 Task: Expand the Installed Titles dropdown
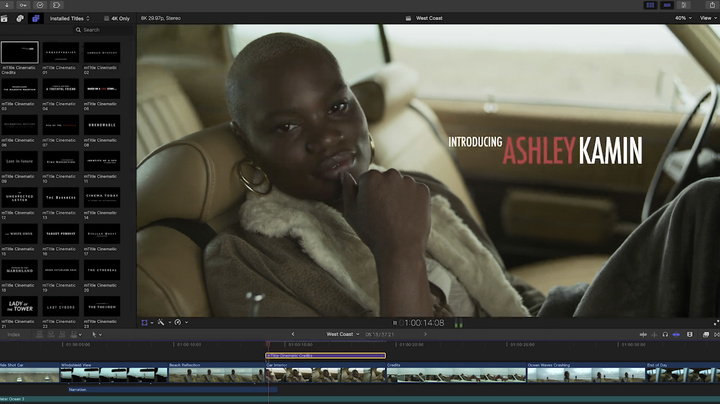70,18
